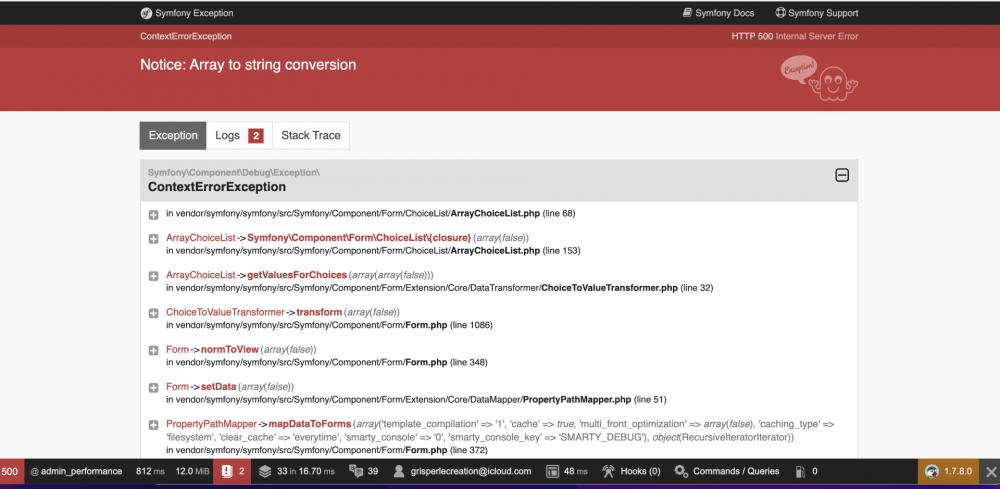The image size is (1000, 489).
Task: Click the setData method name
Action: (x=219, y=386)
